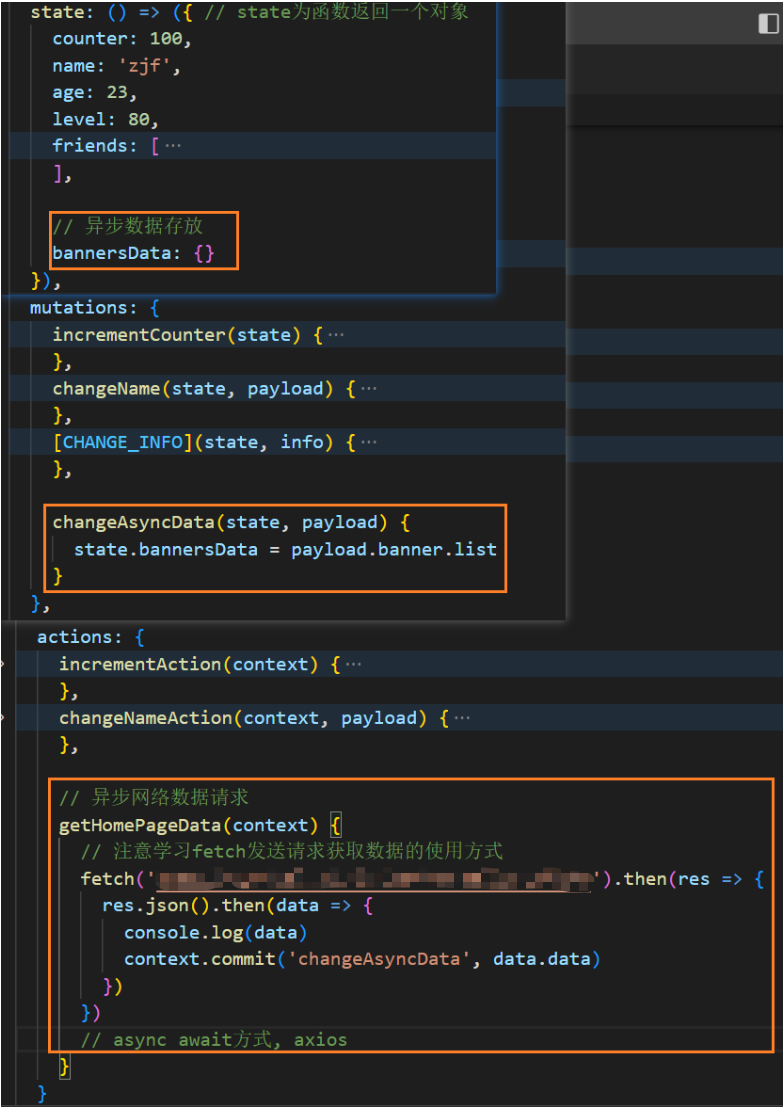Click the highlighted closing brace of getHomePageData
The width and height of the screenshot is (784, 1107).
point(64,1067)
